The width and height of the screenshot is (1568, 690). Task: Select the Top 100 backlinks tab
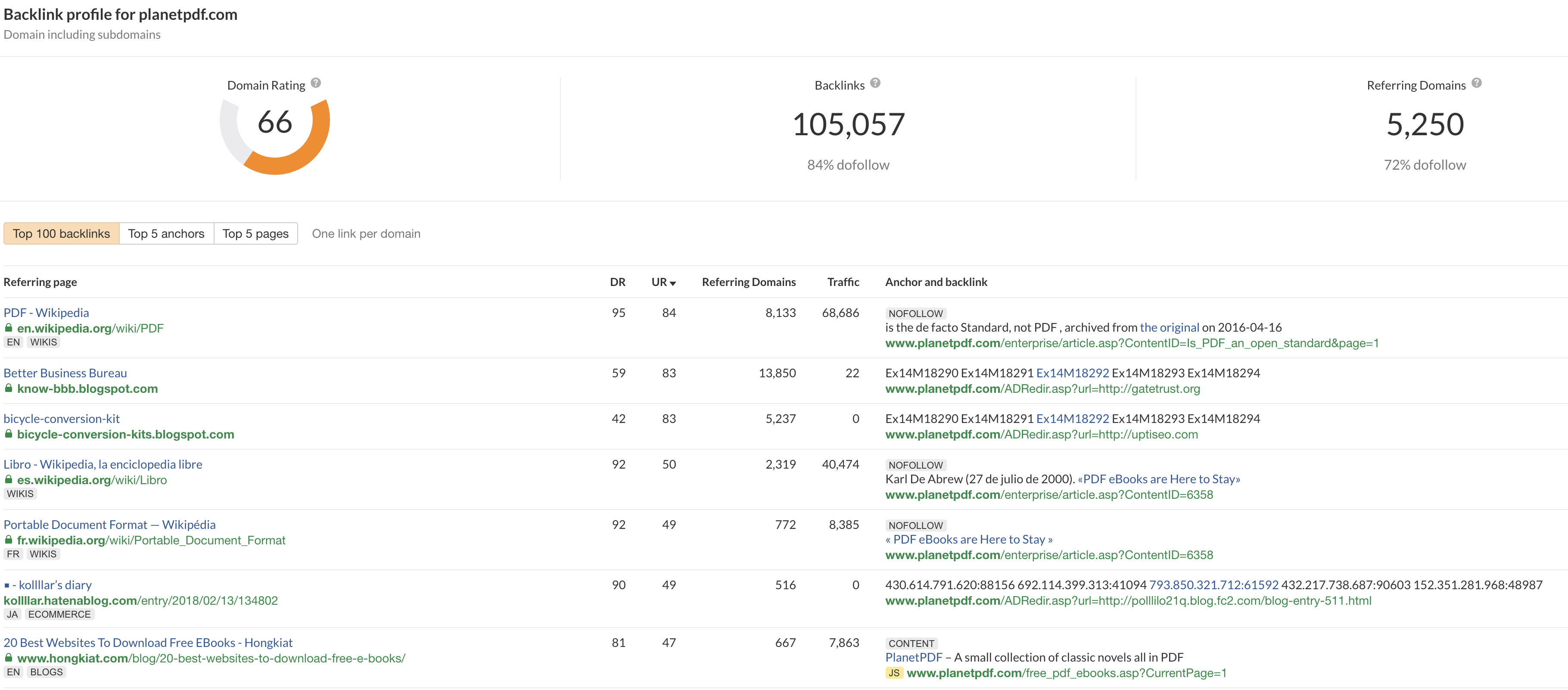(62, 233)
